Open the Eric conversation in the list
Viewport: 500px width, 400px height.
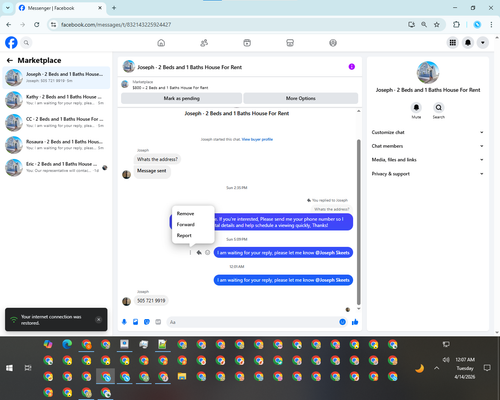(x=56, y=167)
